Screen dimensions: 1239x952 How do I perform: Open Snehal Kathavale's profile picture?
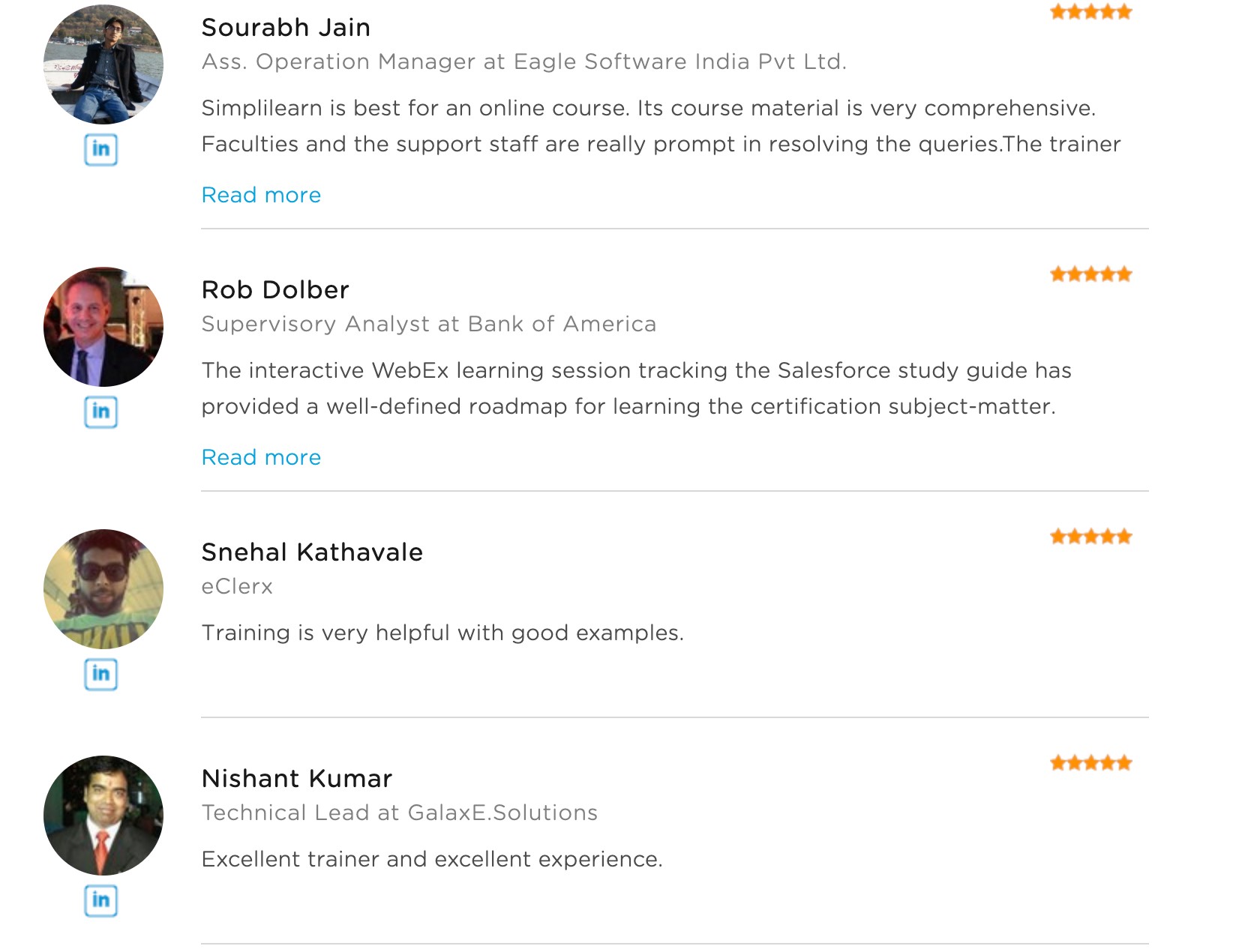click(x=103, y=589)
